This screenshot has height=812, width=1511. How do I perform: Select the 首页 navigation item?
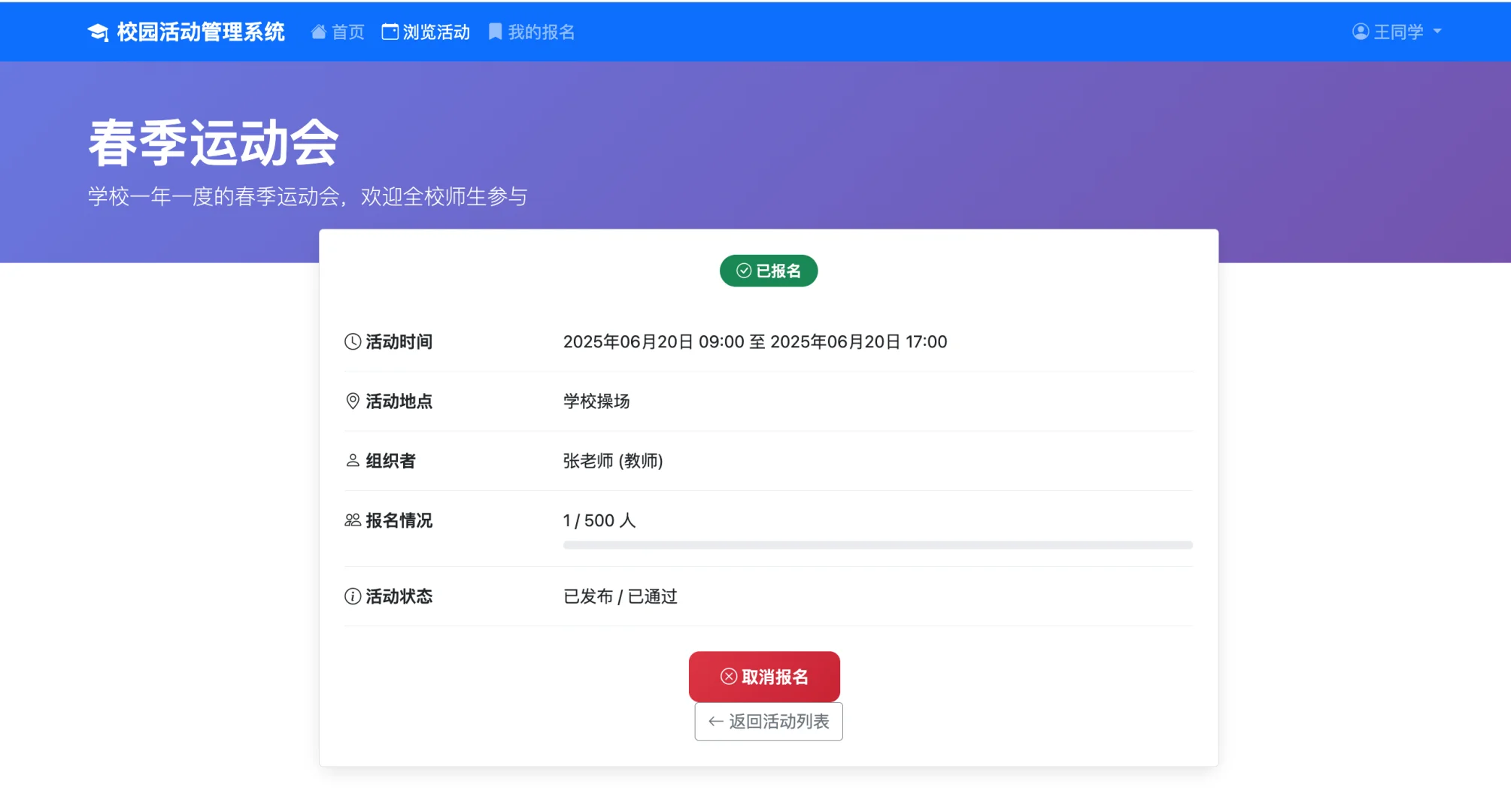click(x=337, y=32)
